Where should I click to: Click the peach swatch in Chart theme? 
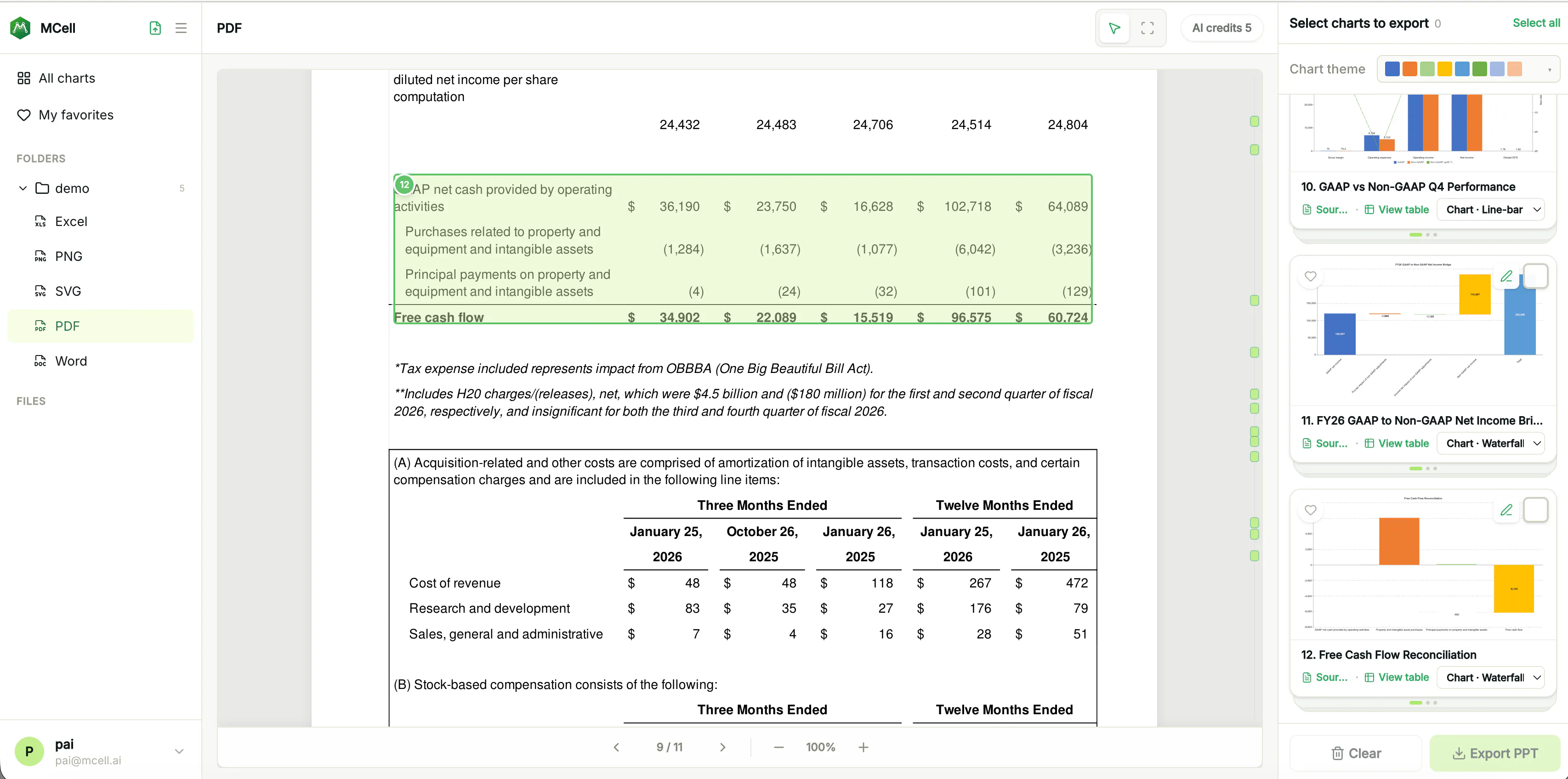pos(1514,69)
